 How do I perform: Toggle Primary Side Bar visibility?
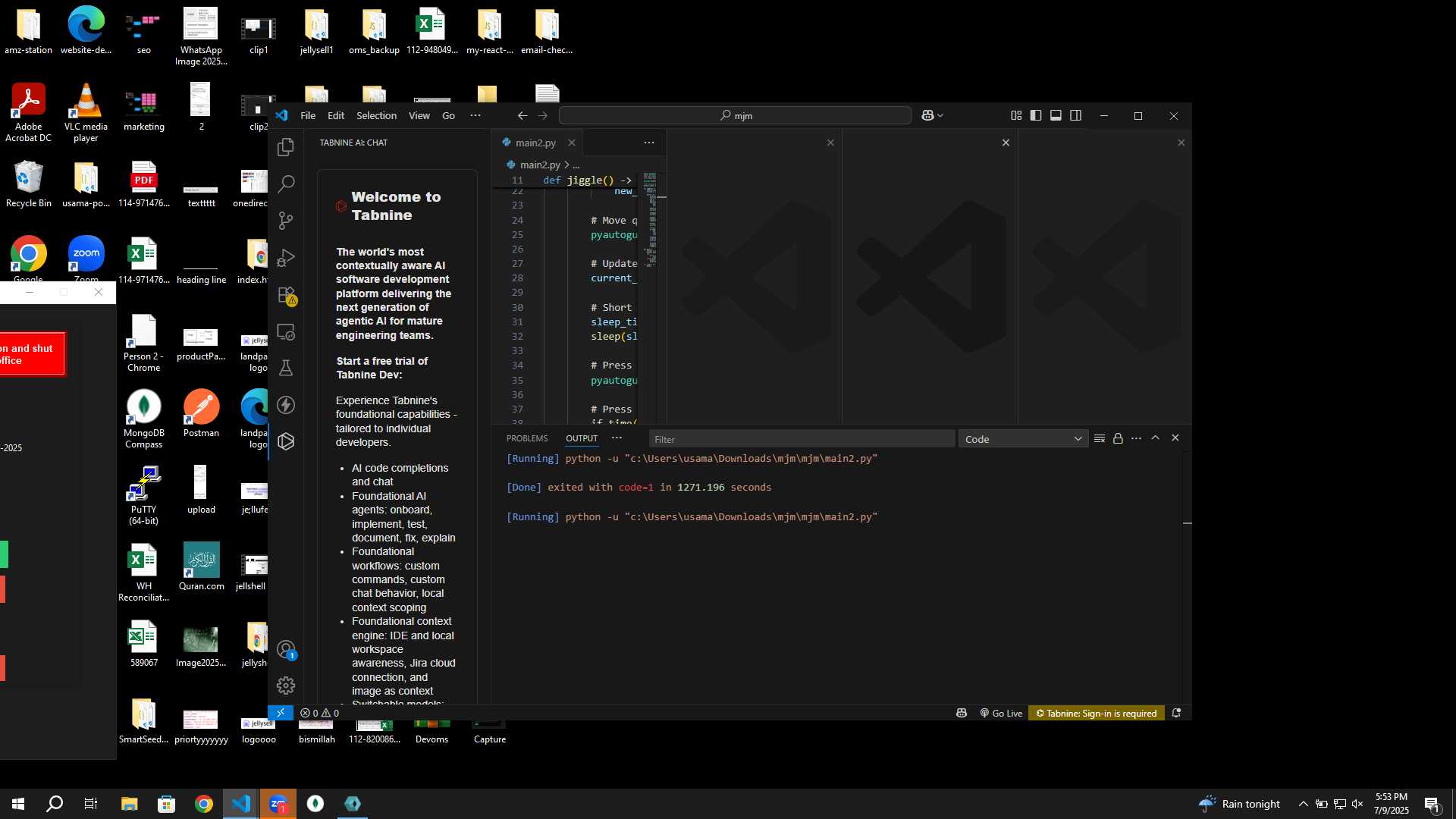click(x=1036, y=115)
